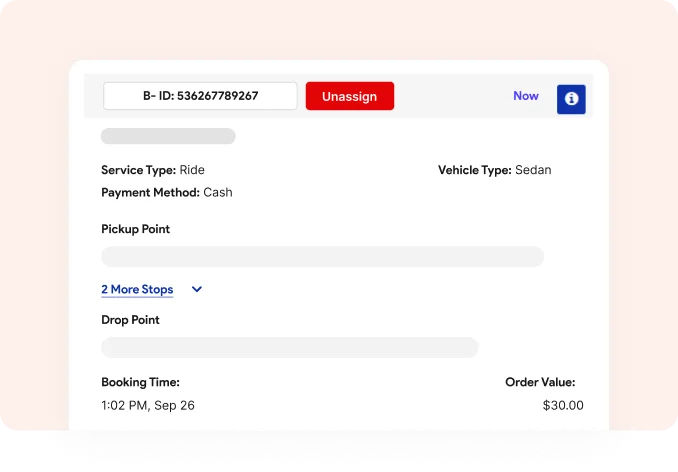Click the Service Type: Ride text

[153, 170]
